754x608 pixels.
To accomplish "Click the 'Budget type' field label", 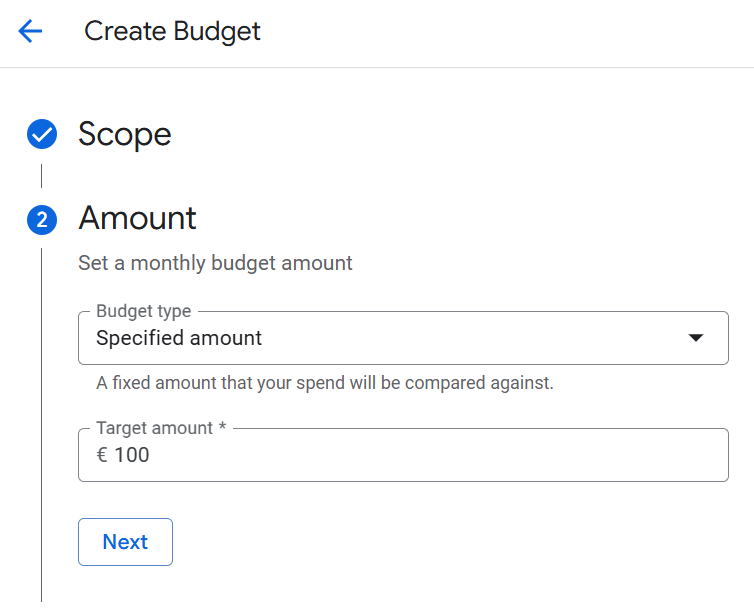I will [143, 311].
